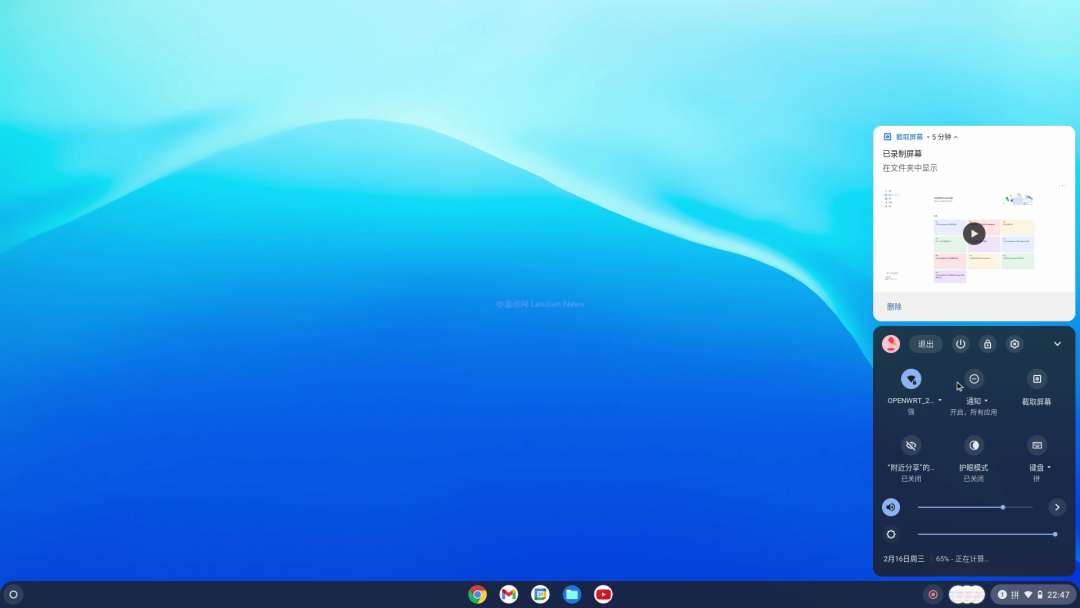This screenshot has height=608, width=1080.
Task: Collapse the quick settings panel with chevron
Action: click(1057, 344)
